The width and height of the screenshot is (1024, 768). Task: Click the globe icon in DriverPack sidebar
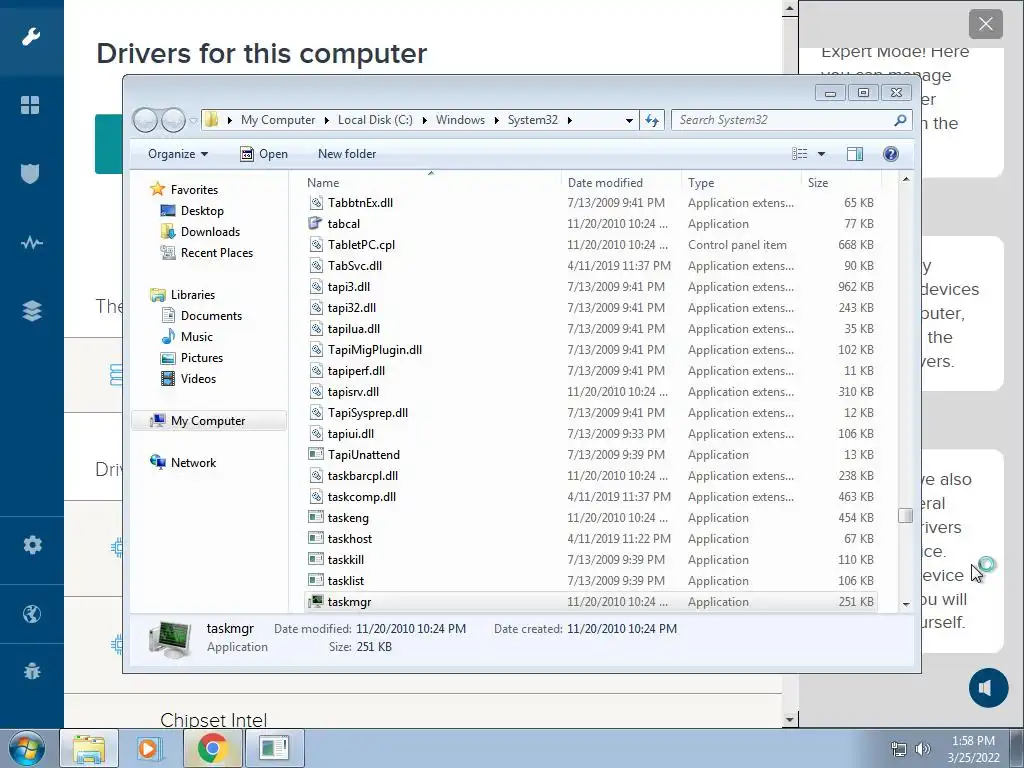click(x=31, y=614)
